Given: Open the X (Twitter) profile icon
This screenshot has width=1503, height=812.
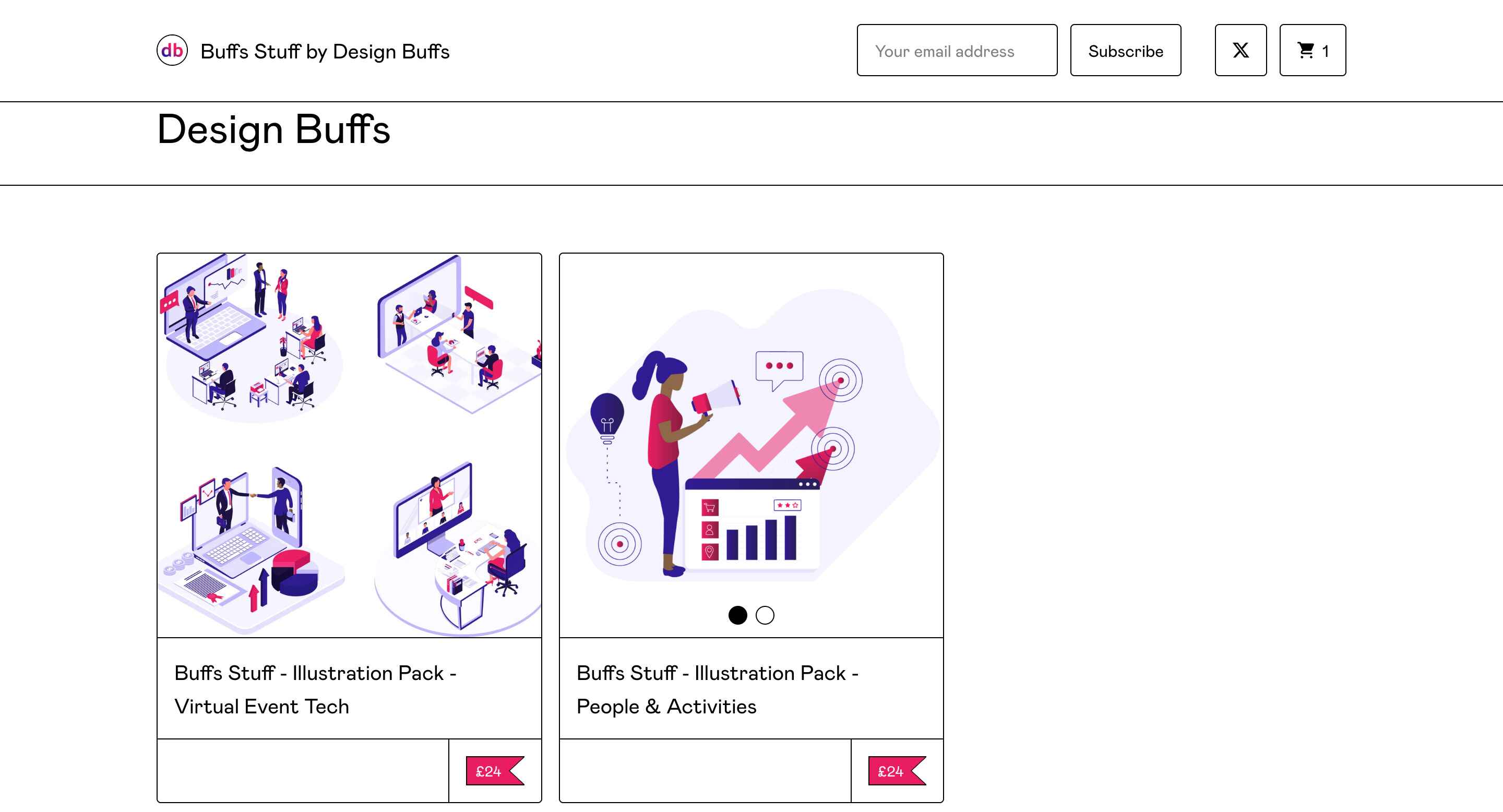Looking at the screenshot, I should (1240, 51).
